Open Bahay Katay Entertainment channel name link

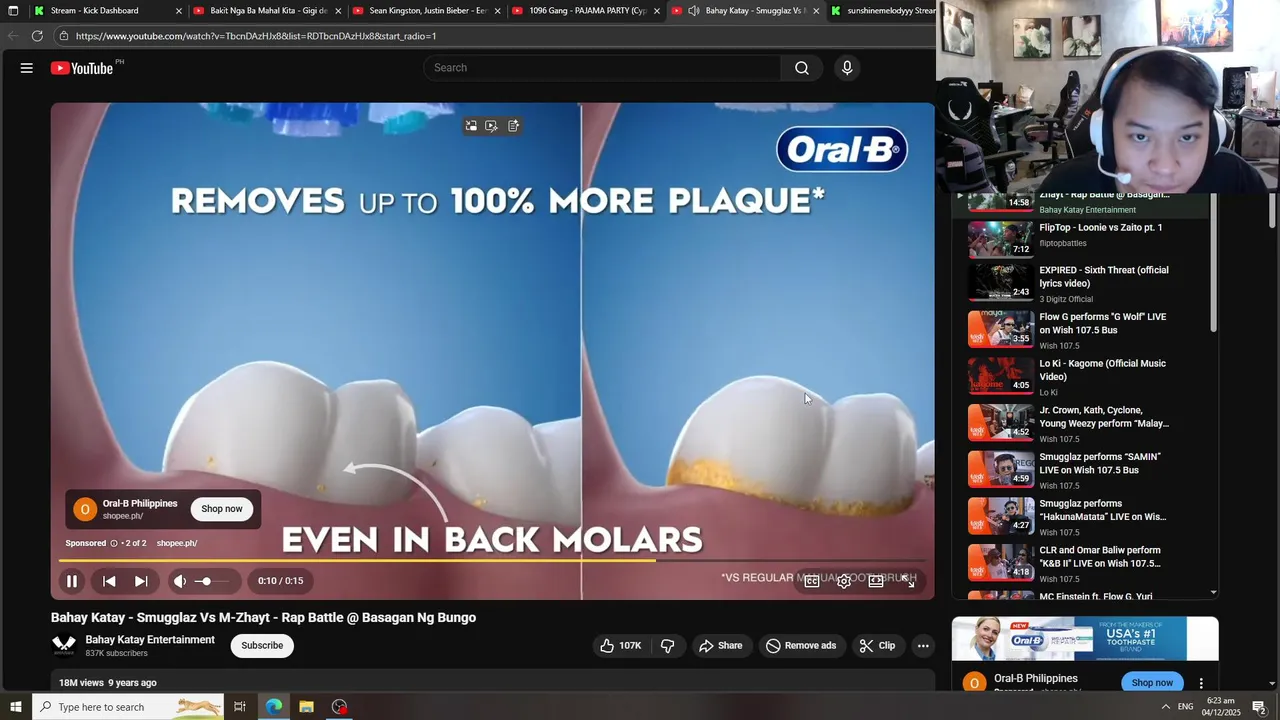(150, 640)
